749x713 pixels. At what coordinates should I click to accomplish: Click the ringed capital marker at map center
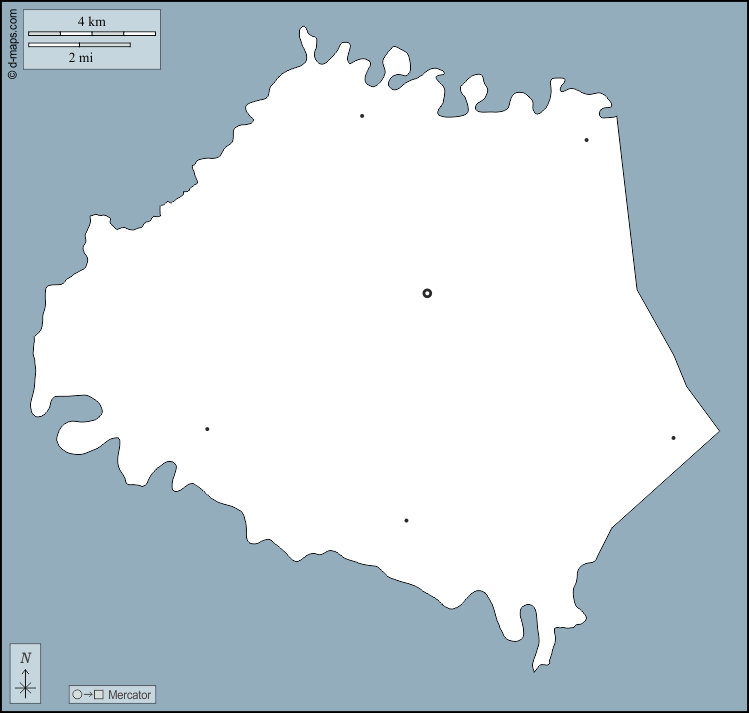pyautogui.click(x=427, y=293)
